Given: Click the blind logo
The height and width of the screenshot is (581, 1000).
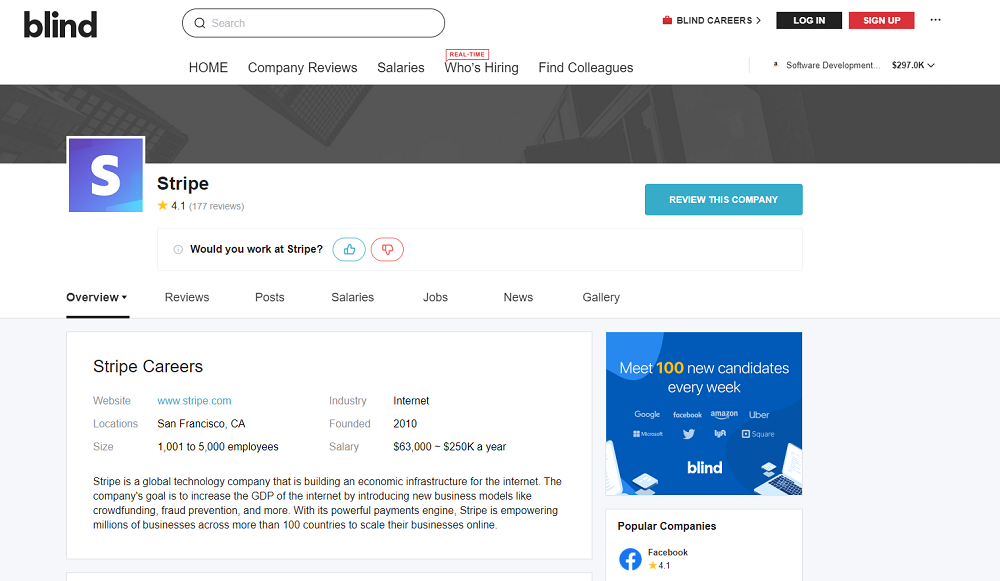Looking at the screenshot, I should [61, 25].
